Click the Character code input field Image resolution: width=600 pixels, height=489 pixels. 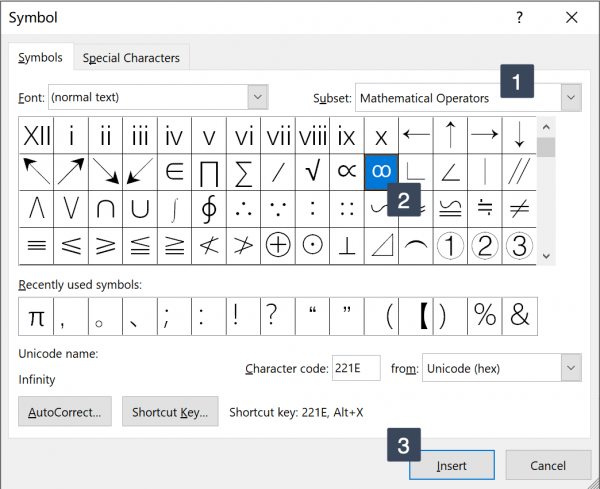(356, 368)
